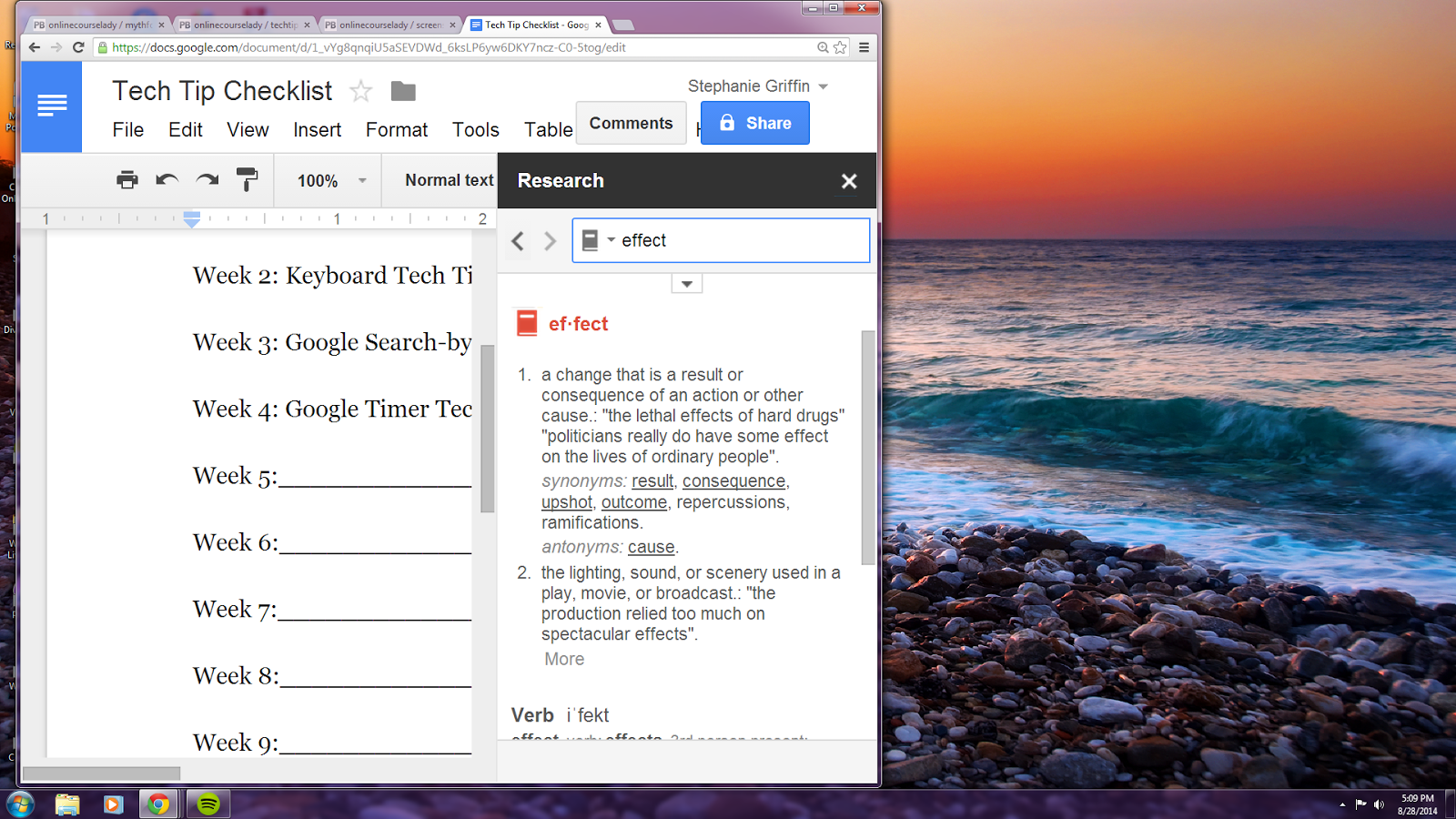The width and height of the screenshot is (1456, 819).
Task: Click the Week 3: Google Search line
Action: tap(332, 342)
